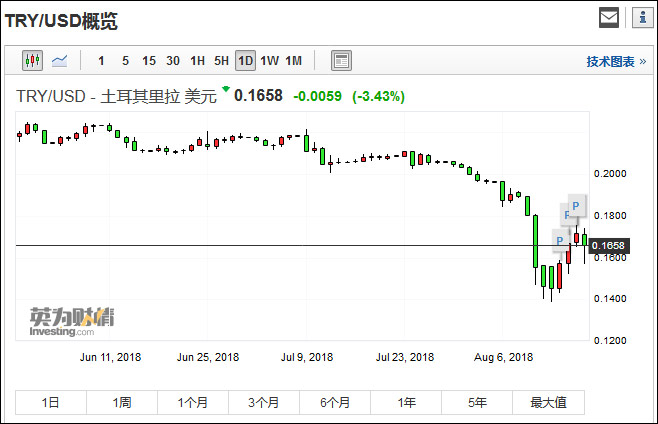Click the Jun 11, 2018 date label
Screen dimensions: 658x424
pyautogui.click(x=110, y=357)
